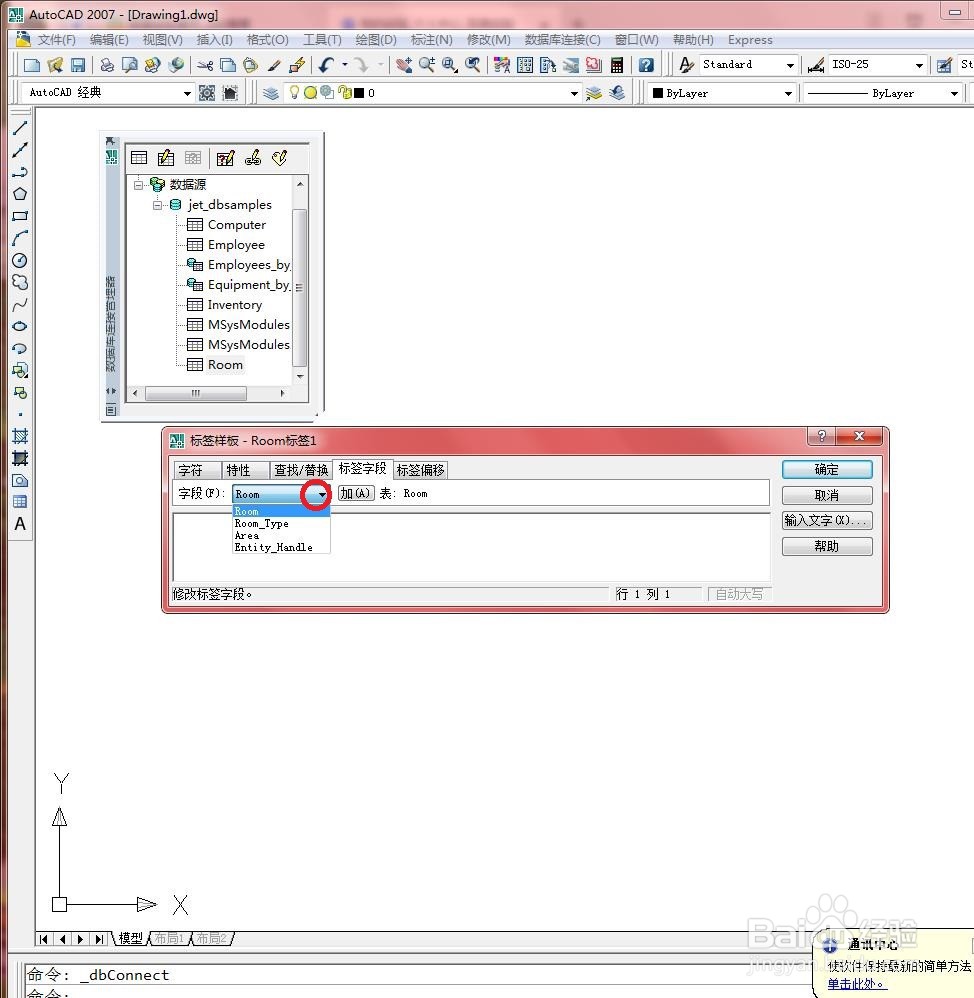Switch to 布局1 layout tab
974x998 pixels.
pyautogui.click(x=169, y=938)
